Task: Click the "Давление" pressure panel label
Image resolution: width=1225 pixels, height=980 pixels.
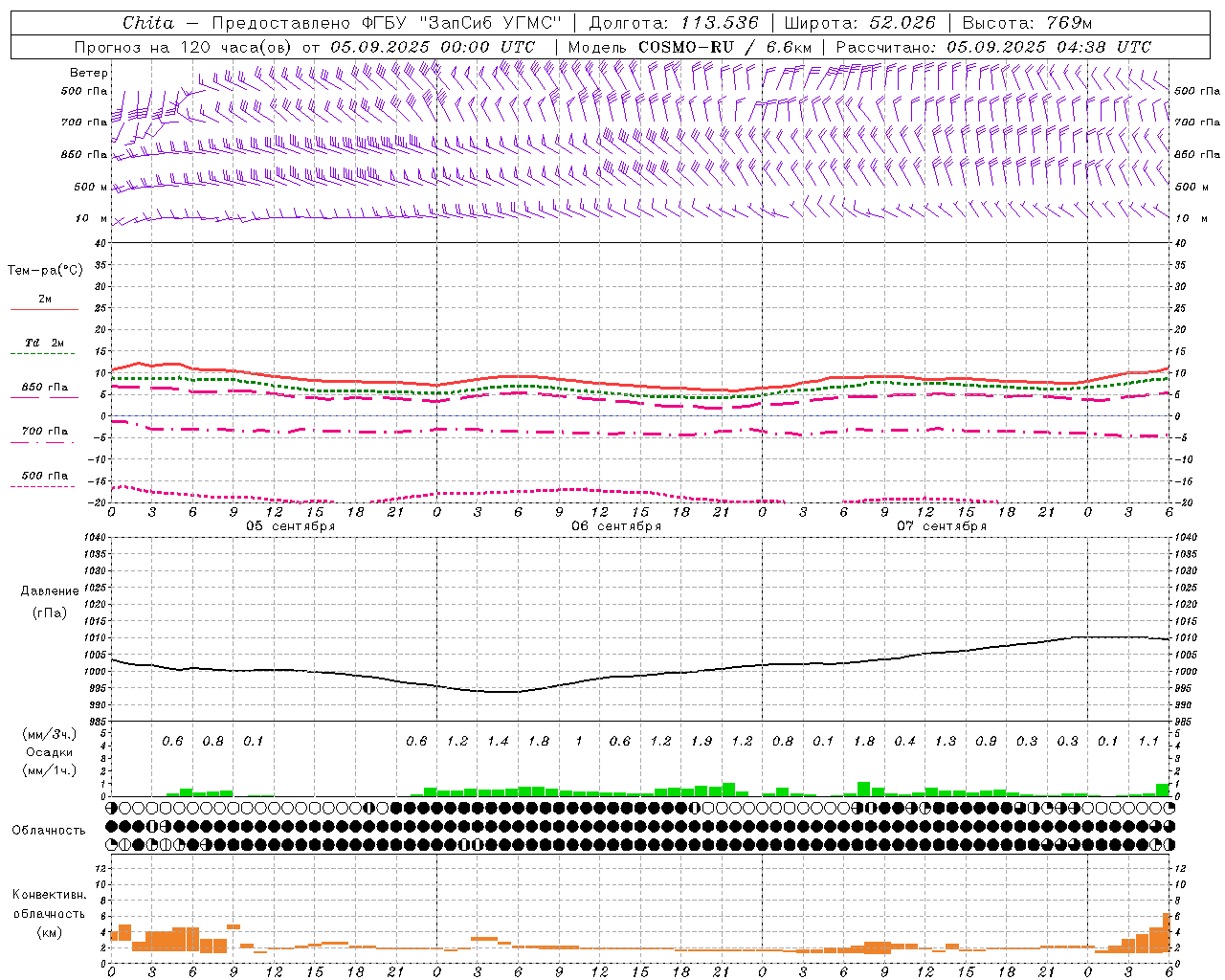Action: point(50,591)
